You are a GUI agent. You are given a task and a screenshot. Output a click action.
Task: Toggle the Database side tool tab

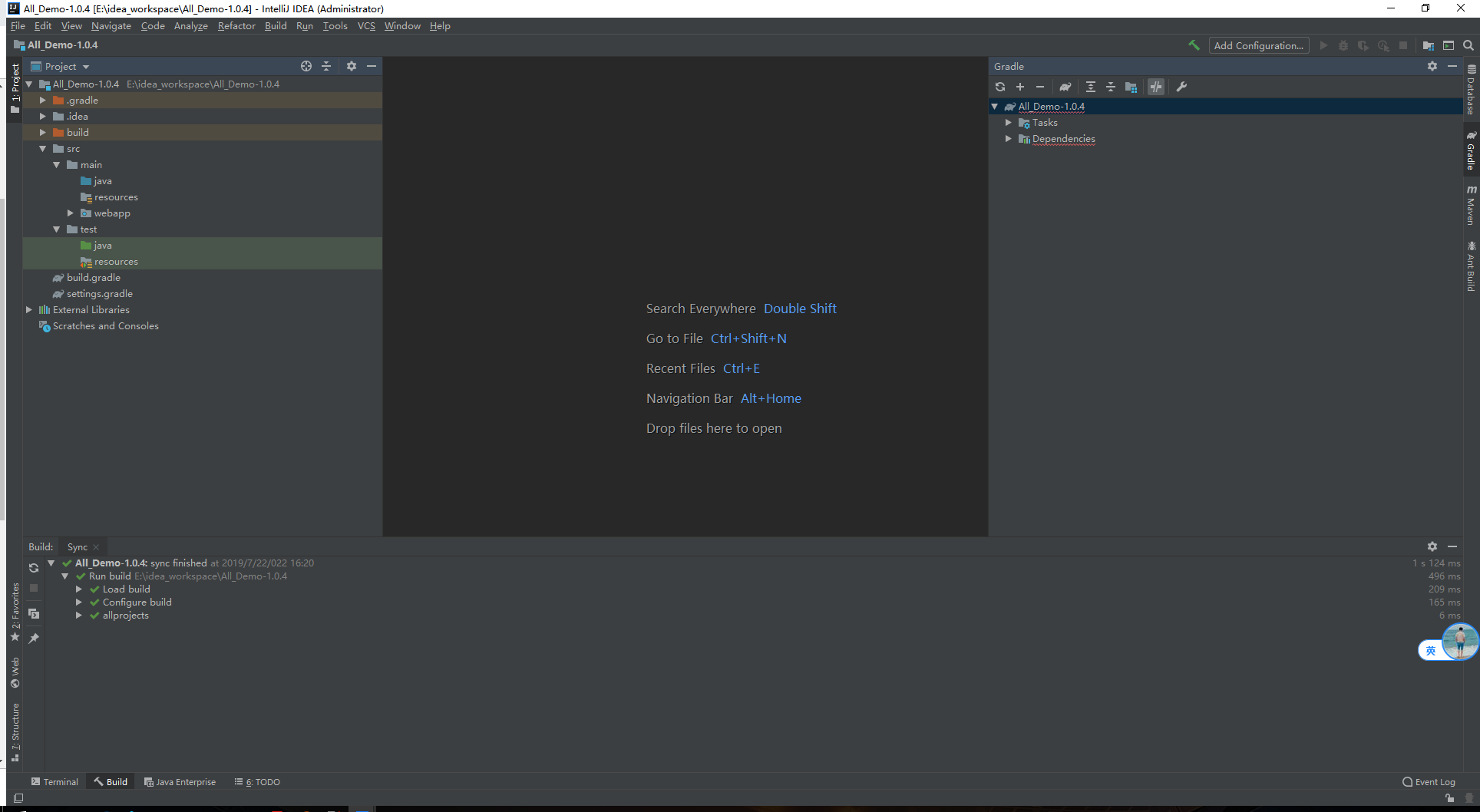(1471, 90)
